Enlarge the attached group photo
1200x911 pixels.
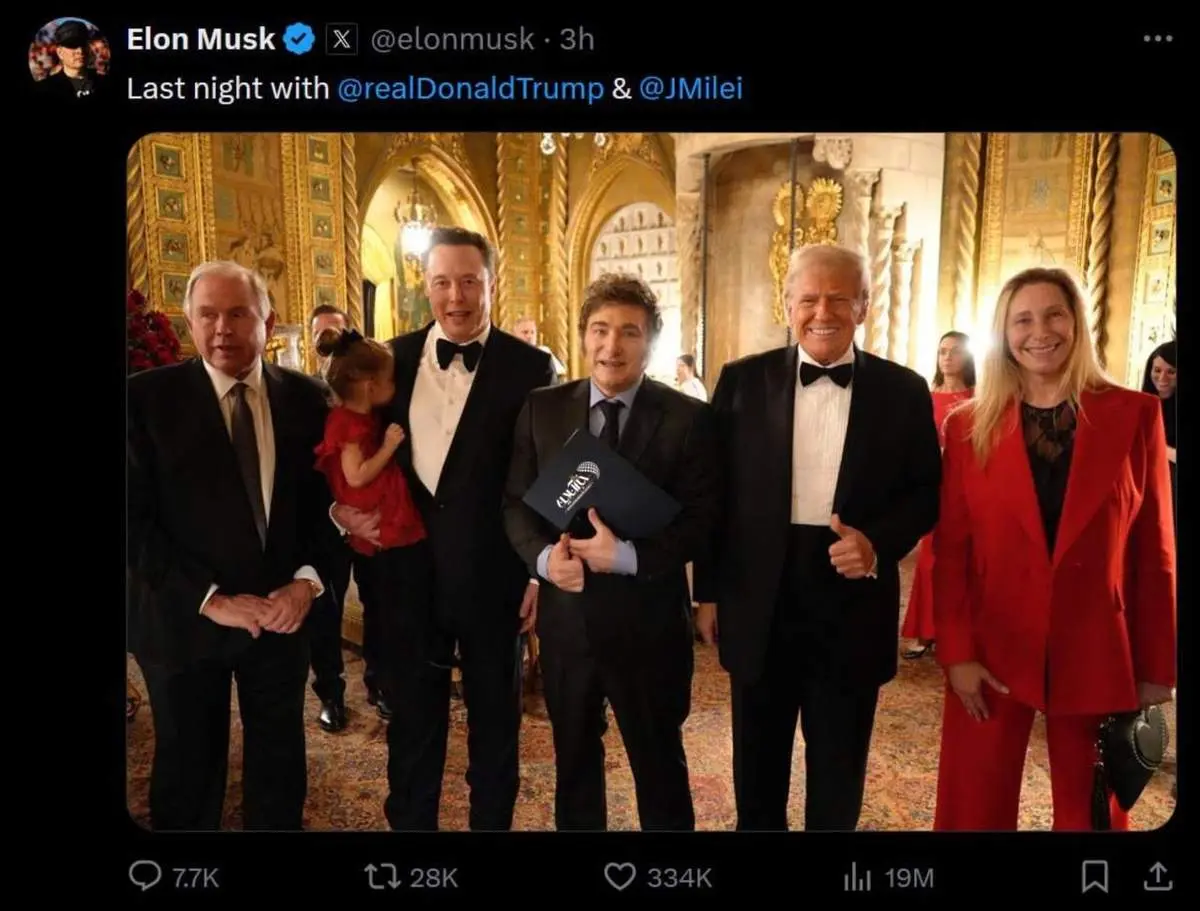coord(651,481)
